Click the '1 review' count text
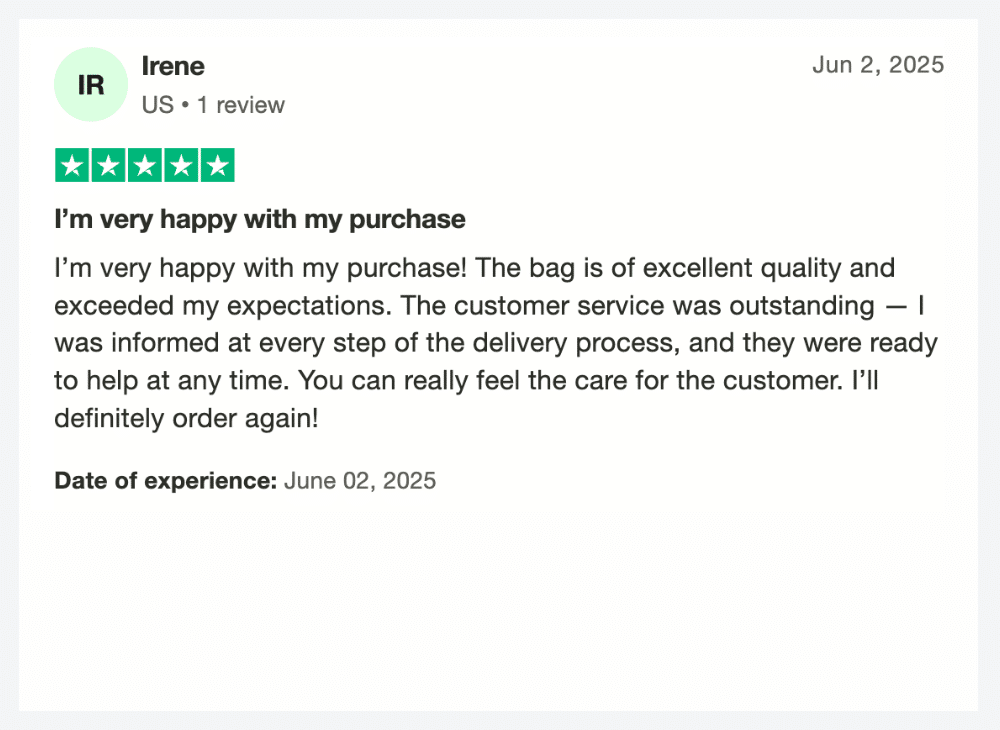1000x730 pixels. 240,105
